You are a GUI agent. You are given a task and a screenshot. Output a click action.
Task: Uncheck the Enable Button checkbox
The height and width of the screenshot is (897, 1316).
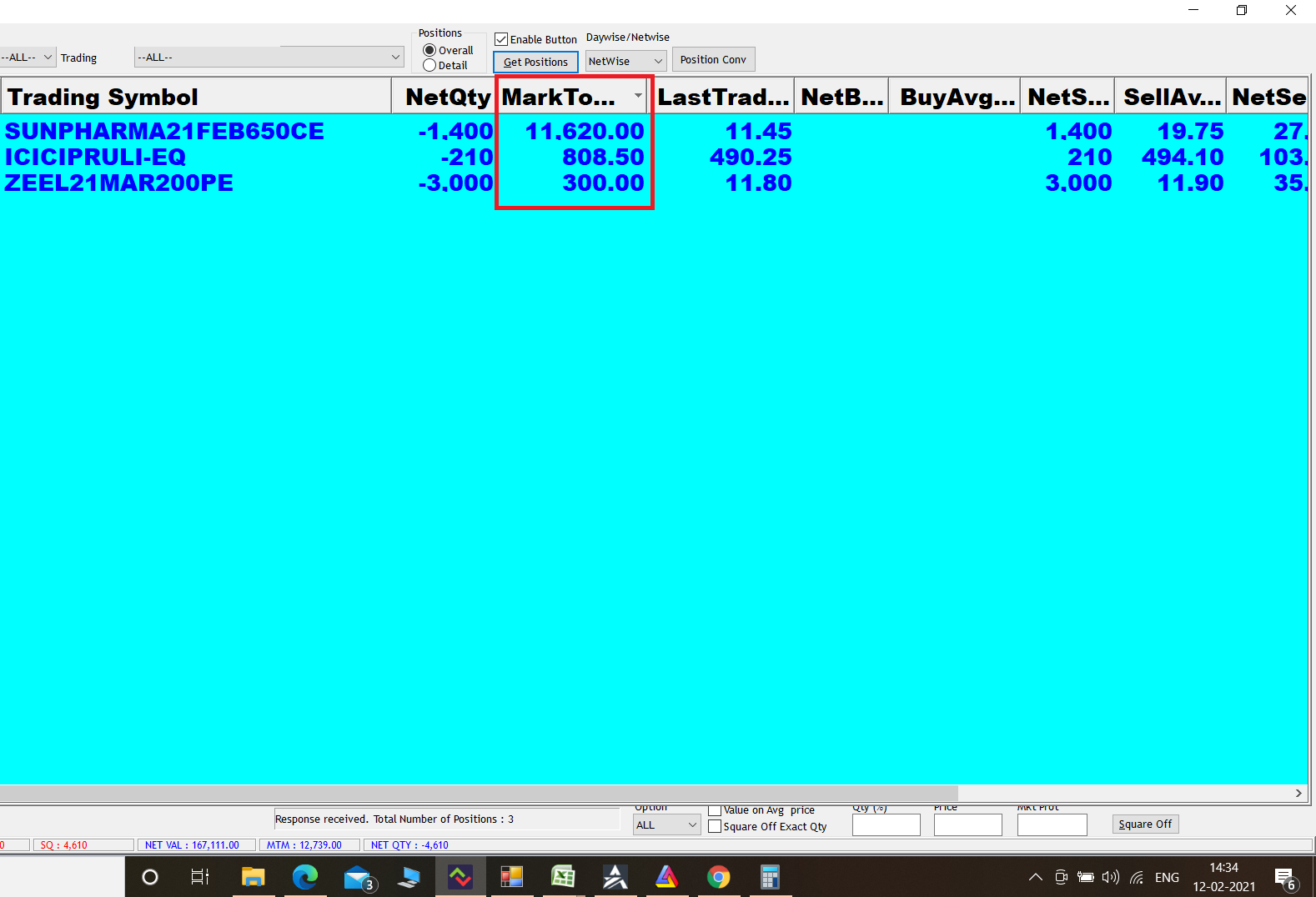(x=501, y=39)
